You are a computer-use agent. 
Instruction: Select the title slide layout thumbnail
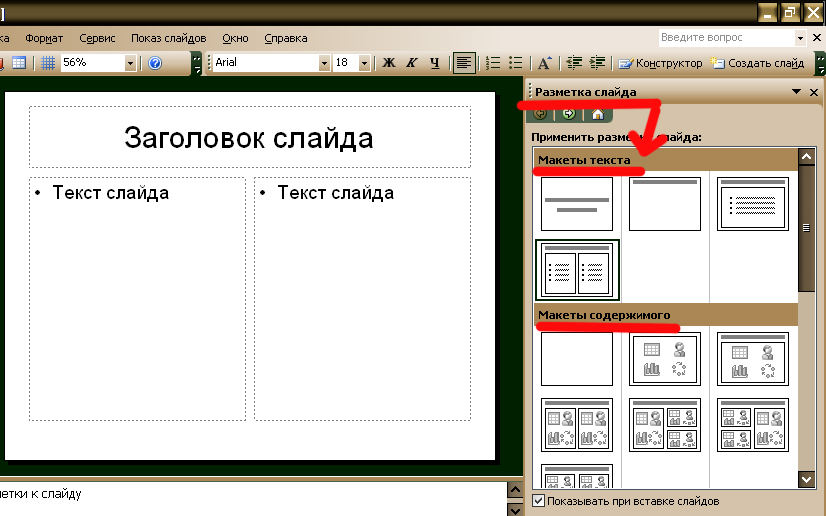click(577, 204)
